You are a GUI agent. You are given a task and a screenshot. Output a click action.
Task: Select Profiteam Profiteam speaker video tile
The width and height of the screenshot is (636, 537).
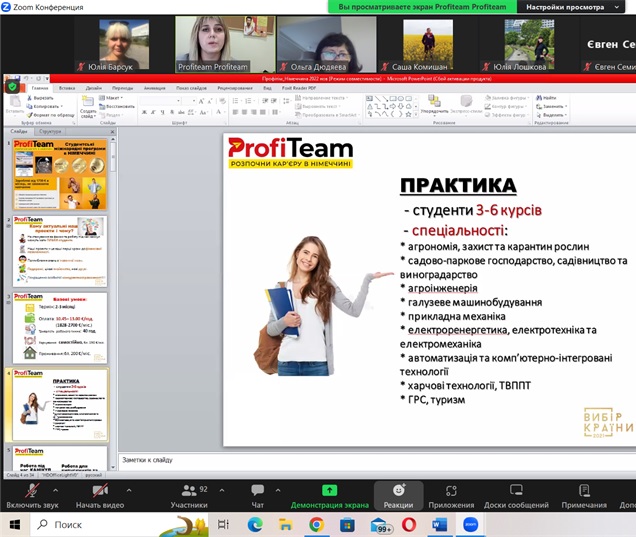pos(225,45)
